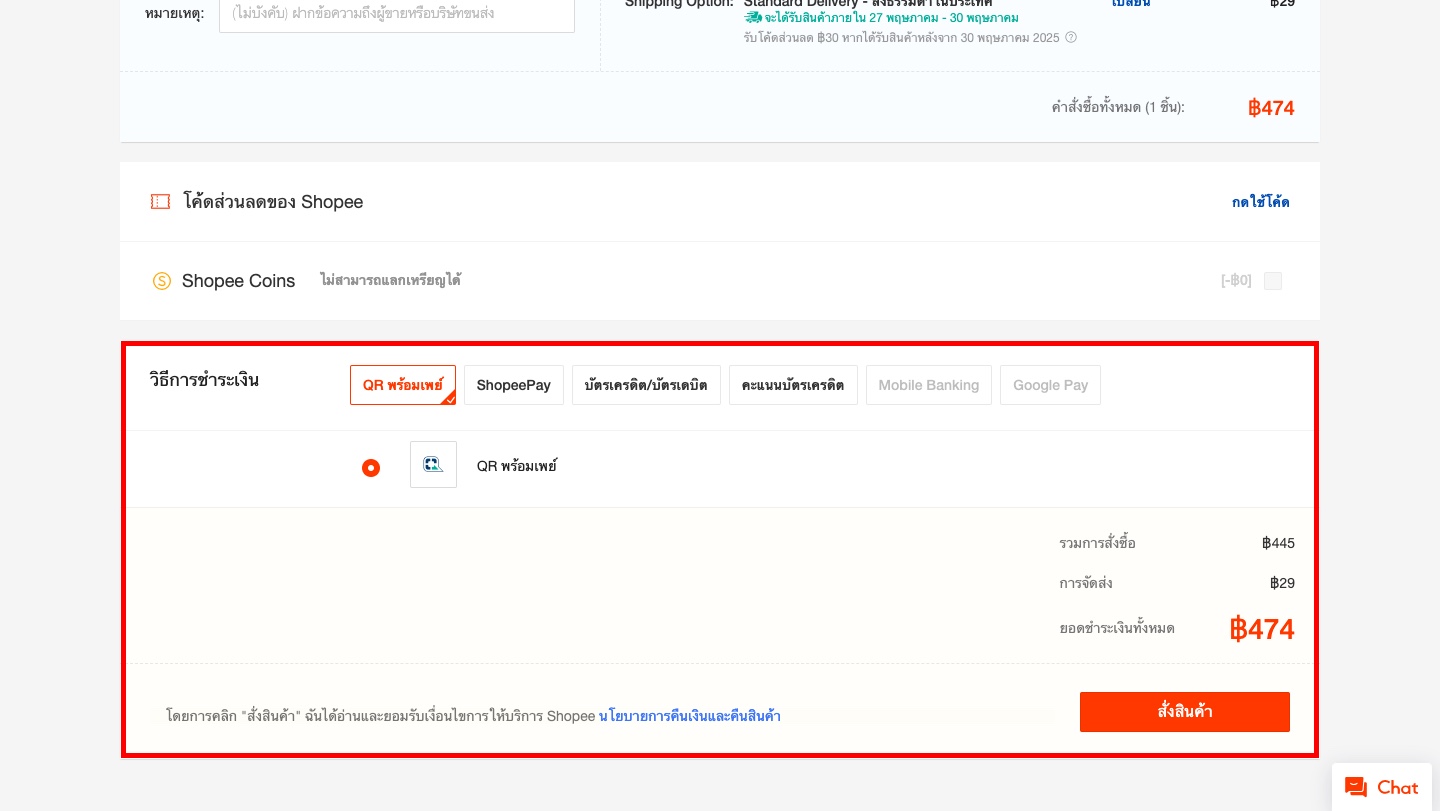
Task: Focus the หมายเหตุ message to seller field
Action: [397, 14]
